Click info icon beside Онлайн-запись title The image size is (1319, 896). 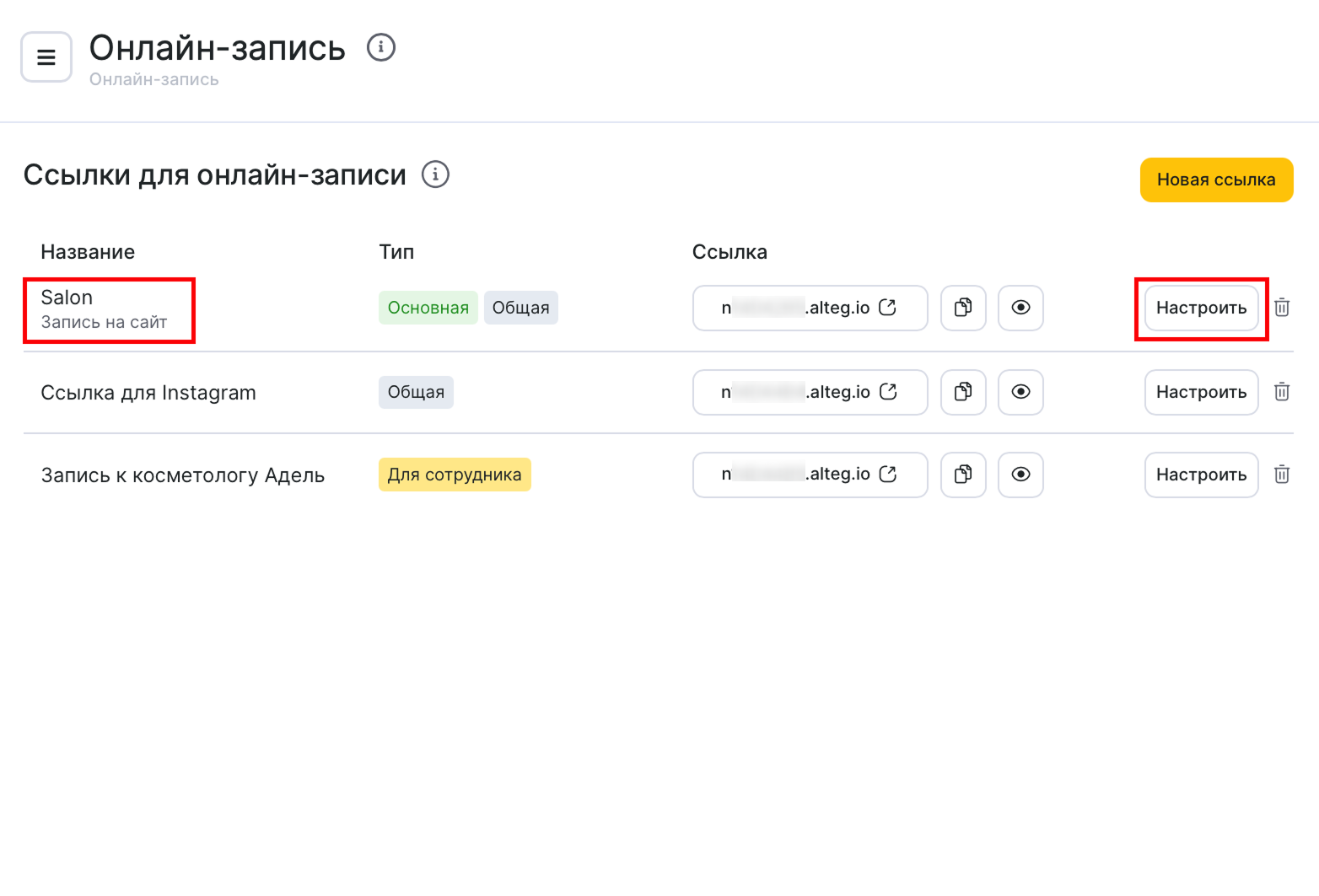coord(380,47)
